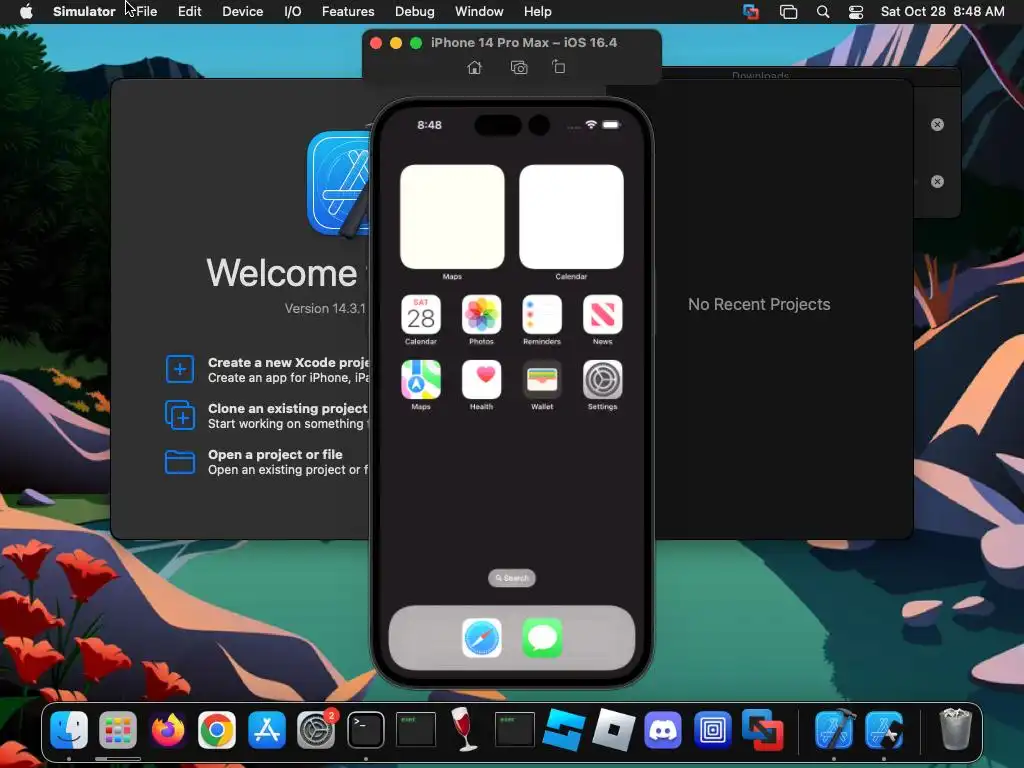This screenshot has width=1024, height=768.
Task: Dismiss the first item in the Downloads panel
Action: pyautogui.click(x=937, y=125)
